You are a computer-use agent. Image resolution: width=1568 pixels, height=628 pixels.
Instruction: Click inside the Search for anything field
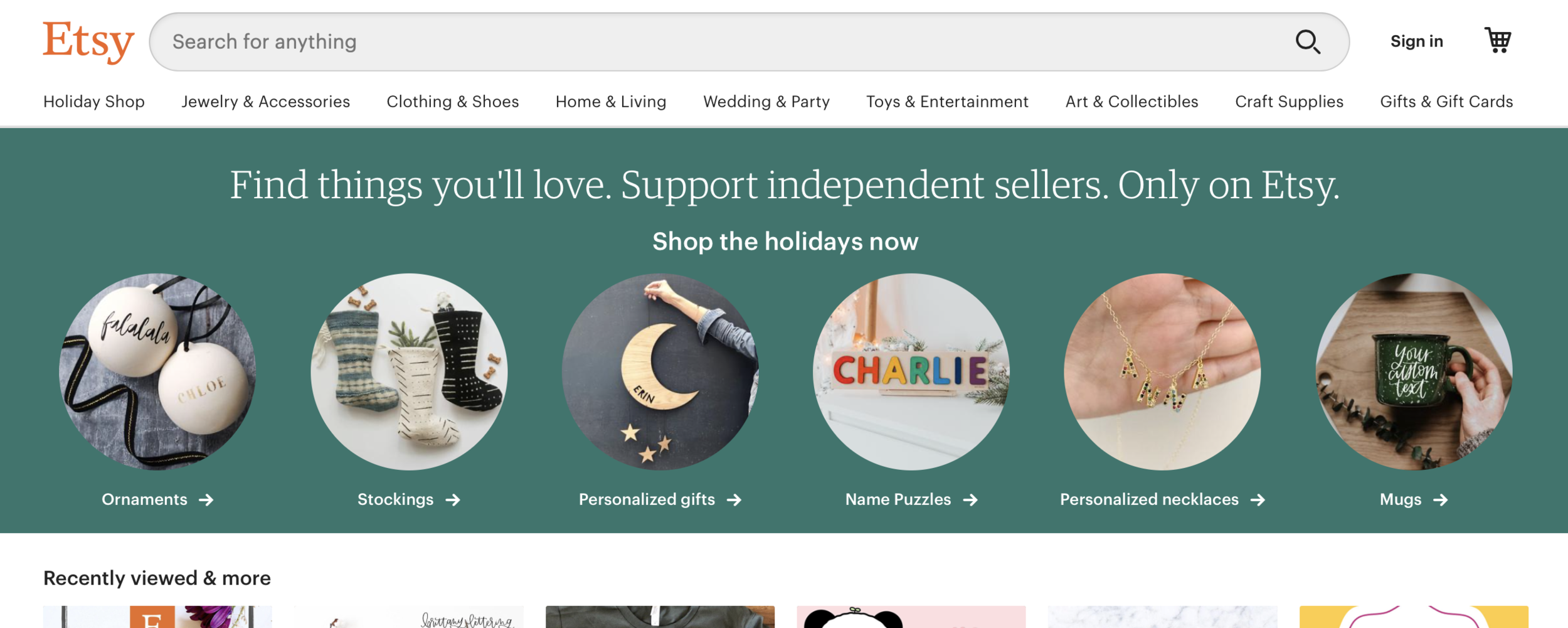[x=439, y=41]
